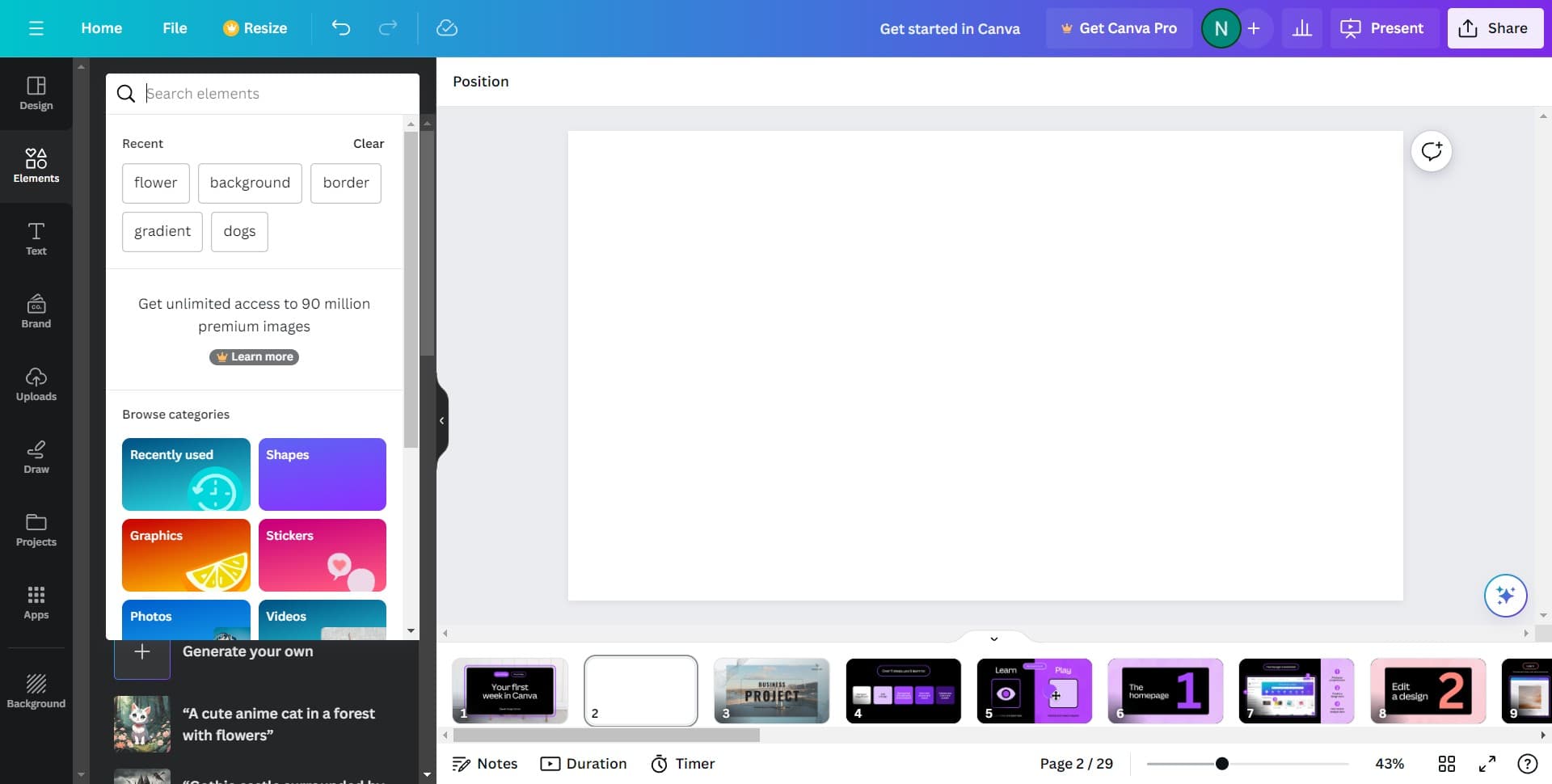Add a comment on the canvas
Screen dimensions: 1552x784
tap(1431, 151)
